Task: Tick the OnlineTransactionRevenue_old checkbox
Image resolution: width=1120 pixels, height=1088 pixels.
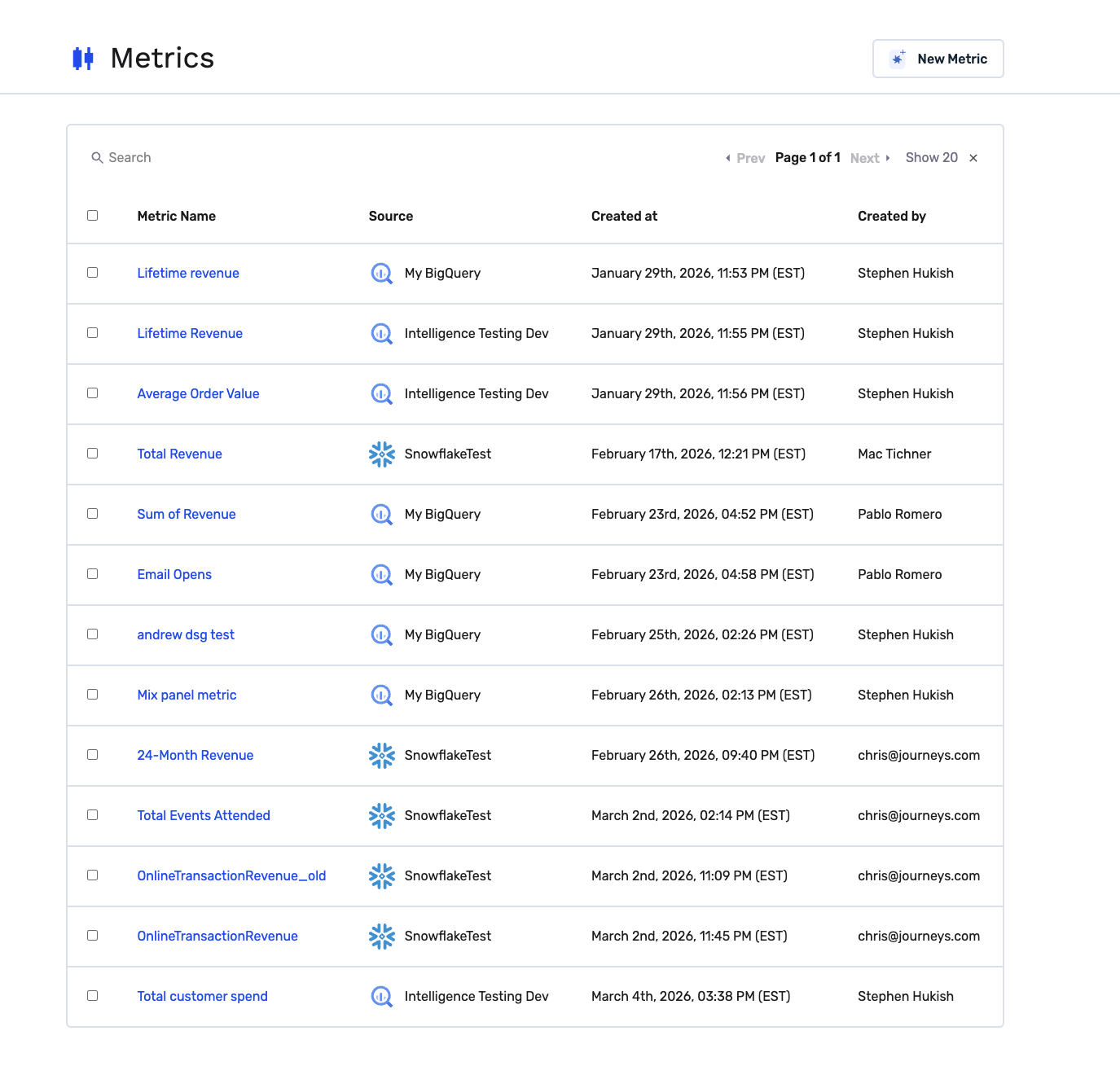Action: coord(93,875)
